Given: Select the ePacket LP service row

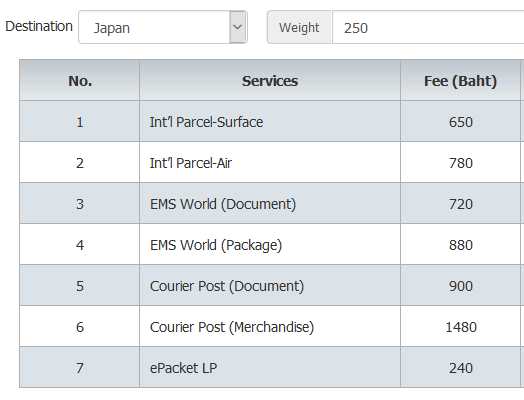Looking at the screenshot, I should coord(270,368).
